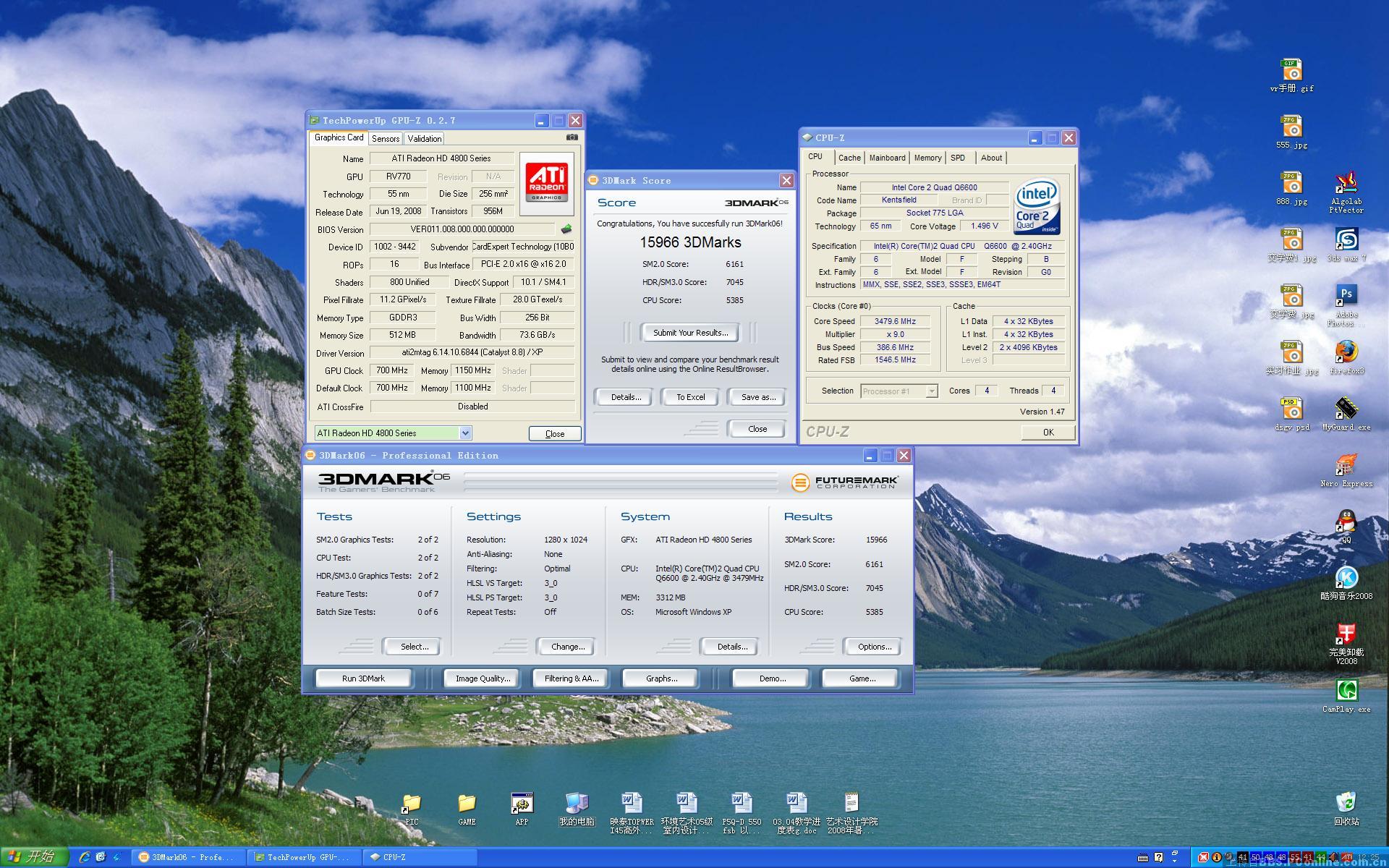Click the Intel Core 2 Quad logo
Screen dimensions: 1389x868
point(1037,206)
